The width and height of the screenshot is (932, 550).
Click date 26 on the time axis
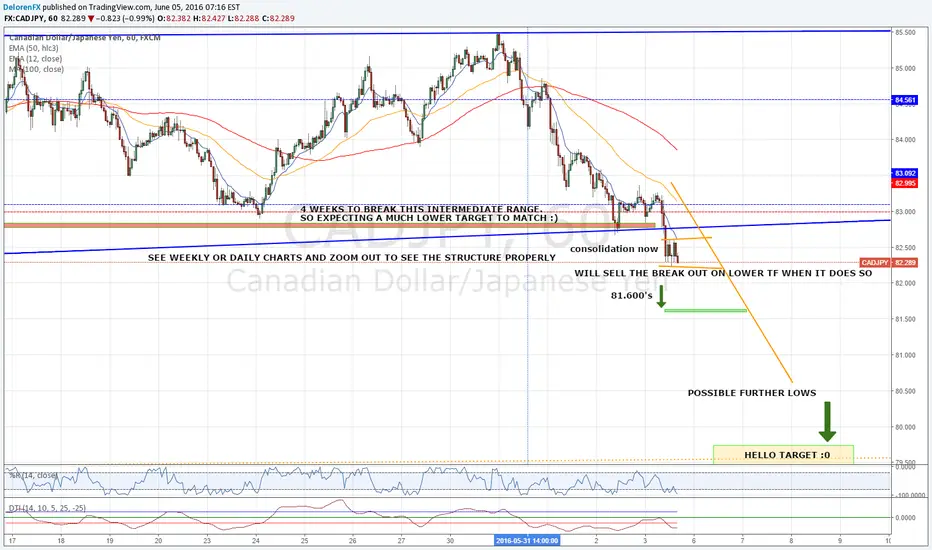[352, 540]
